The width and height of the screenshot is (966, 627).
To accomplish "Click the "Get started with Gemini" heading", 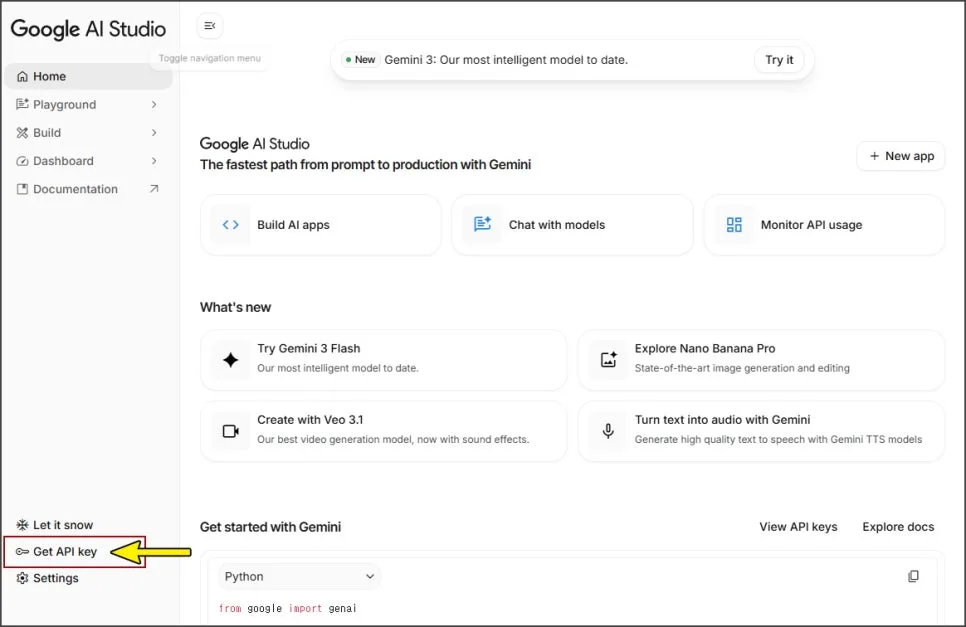I will [x=270, y=527].
